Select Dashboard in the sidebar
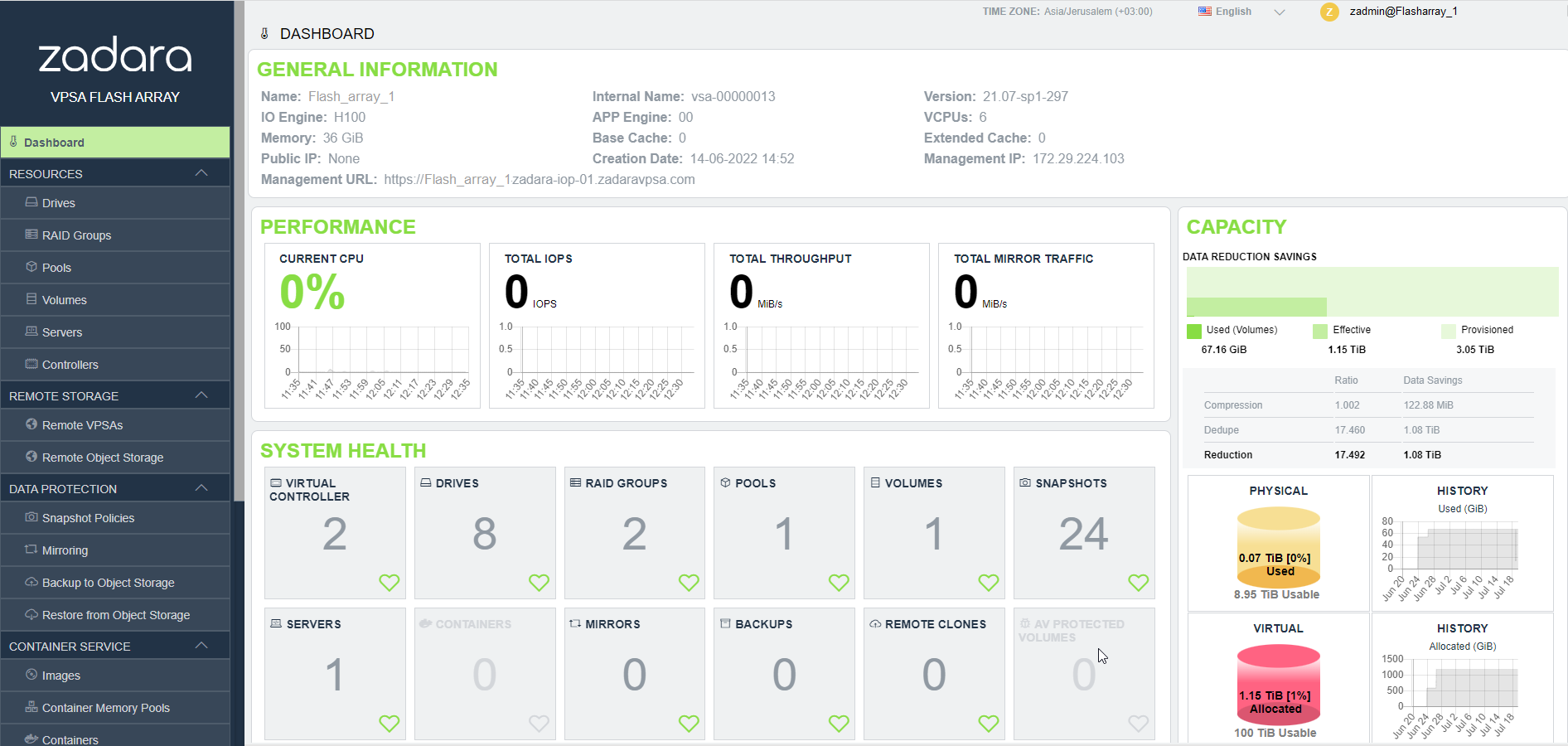 coord(115,143)
